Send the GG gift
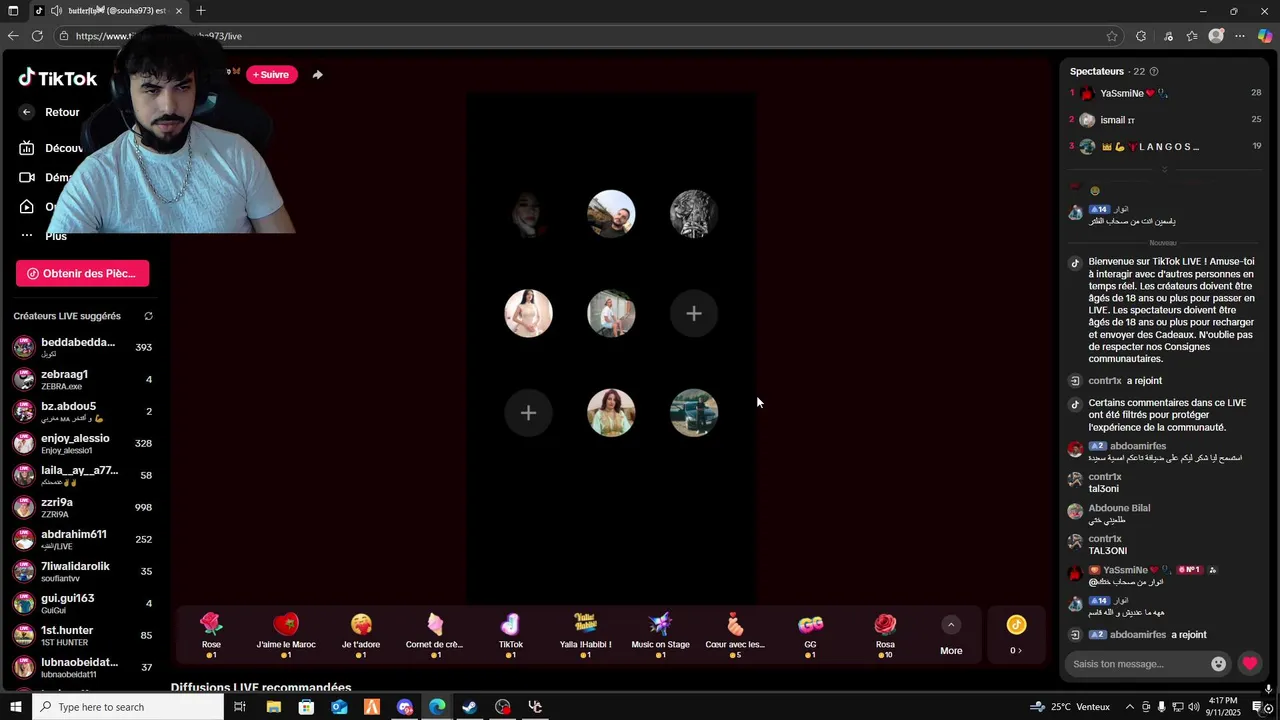 click(x=810, y=635)
